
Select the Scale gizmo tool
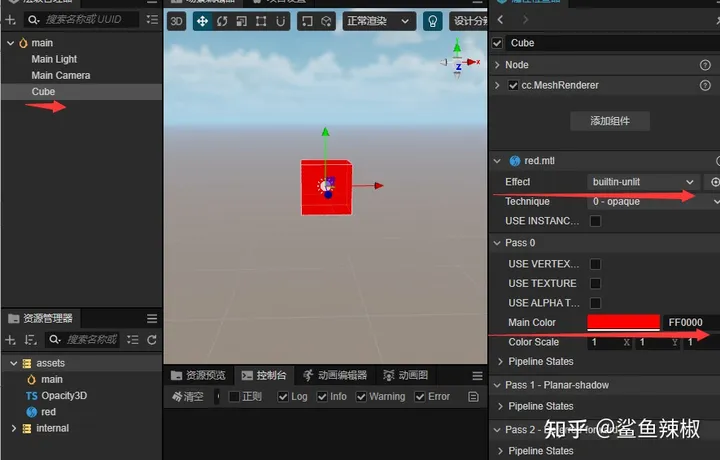pos(242,22)
